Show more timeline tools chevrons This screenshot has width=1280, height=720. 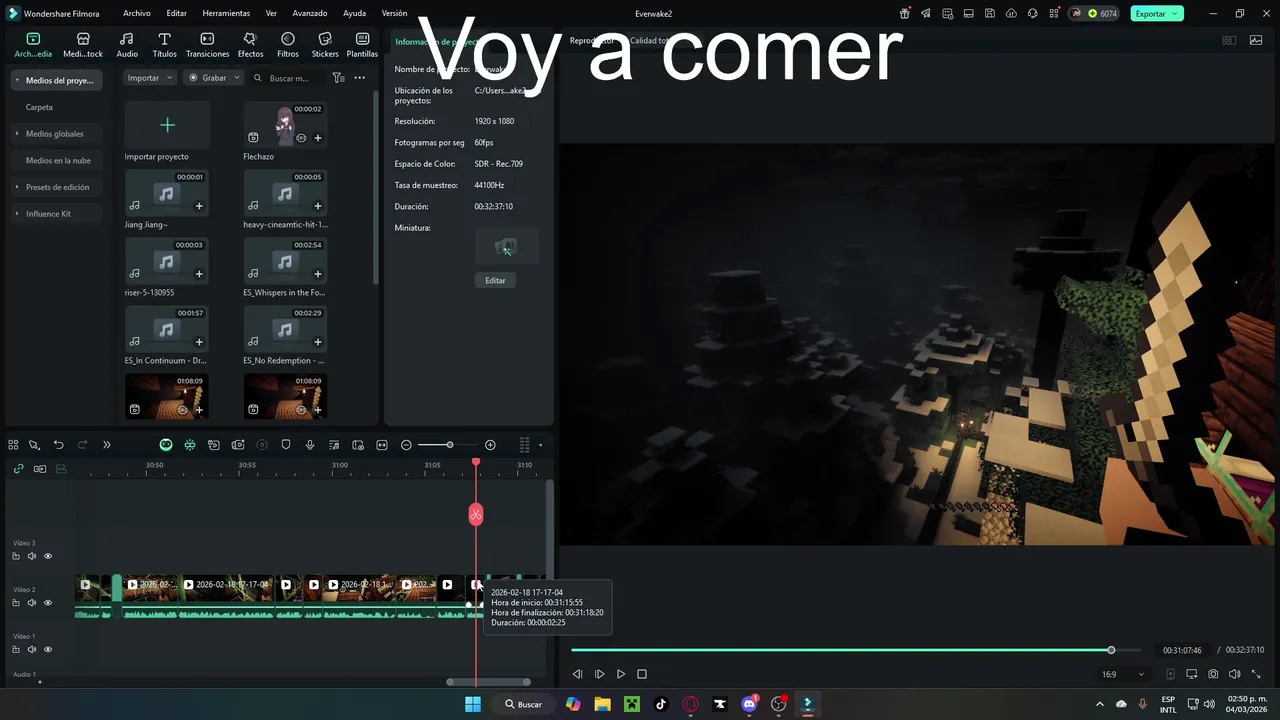point(106,445)
